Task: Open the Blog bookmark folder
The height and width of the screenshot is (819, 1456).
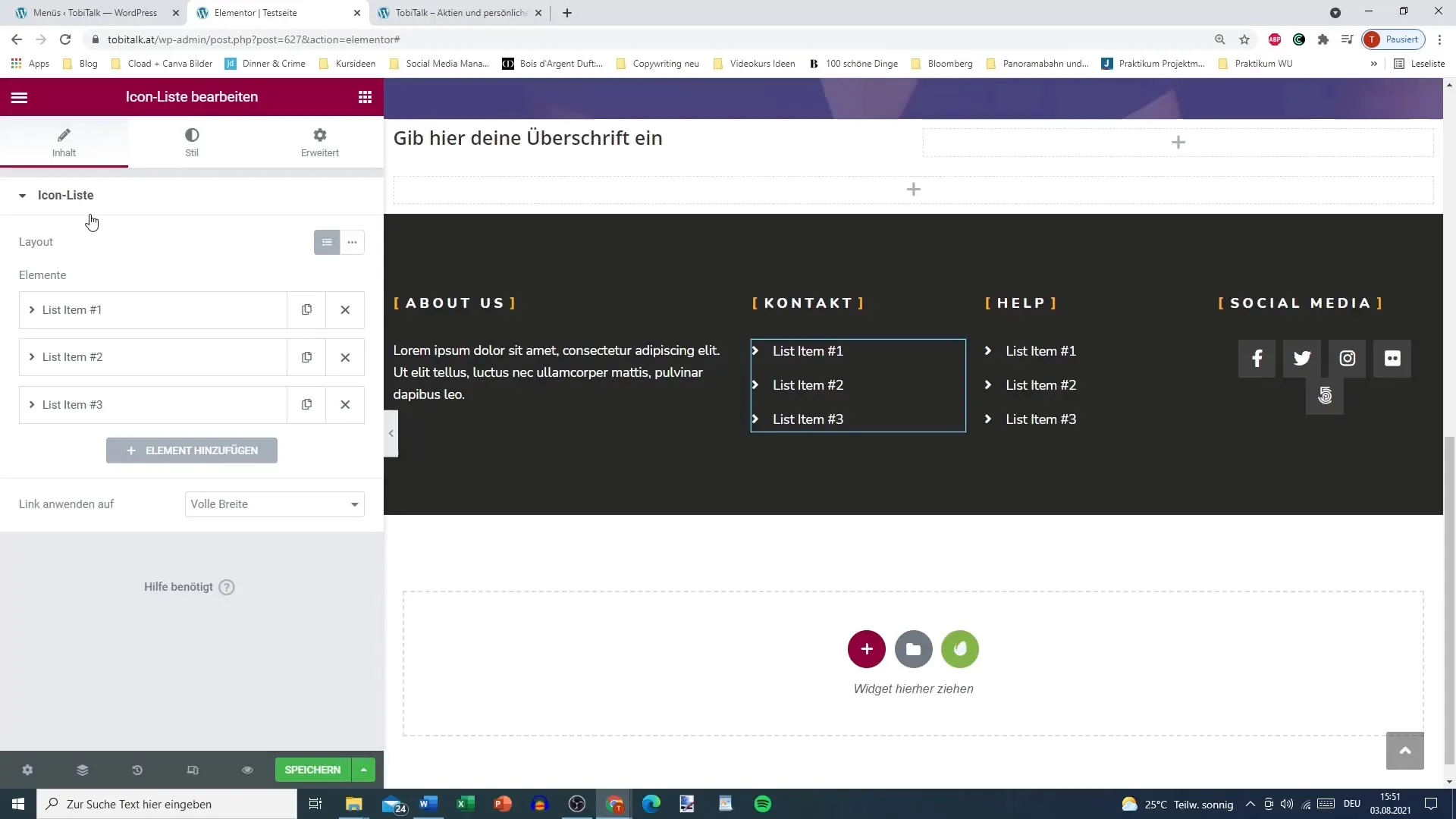Action: coord(80,64)
